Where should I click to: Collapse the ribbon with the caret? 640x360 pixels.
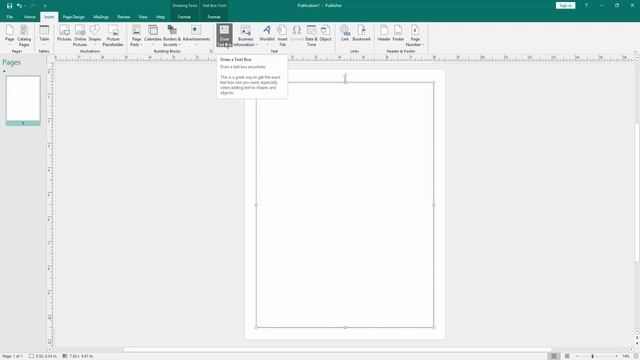coord(636,51)
